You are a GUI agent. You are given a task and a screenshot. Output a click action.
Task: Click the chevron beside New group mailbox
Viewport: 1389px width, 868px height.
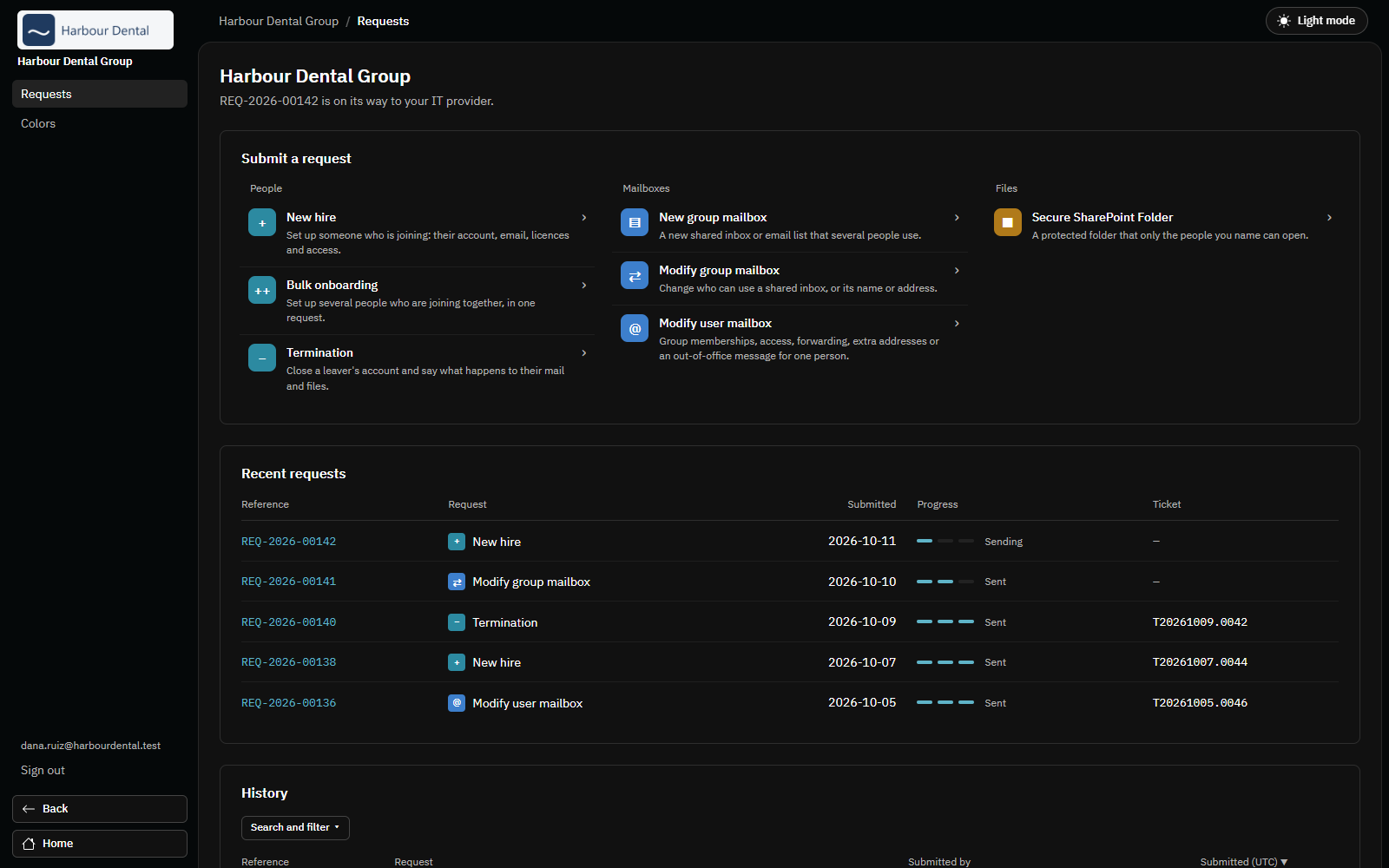coord(957,218)
